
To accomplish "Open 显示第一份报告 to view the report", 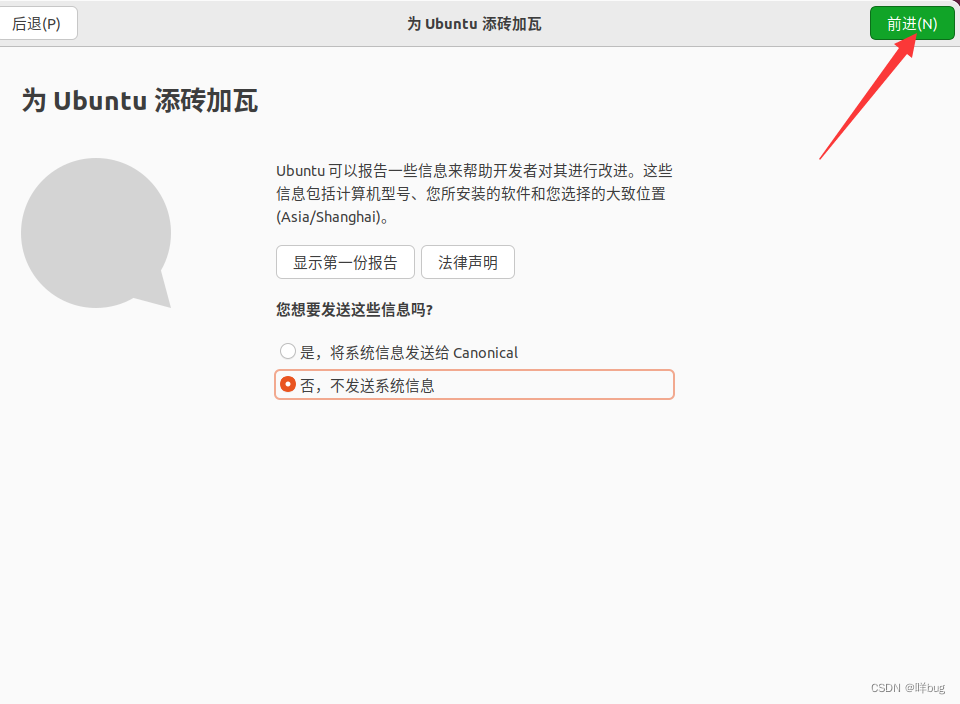I will click(345, 262).
